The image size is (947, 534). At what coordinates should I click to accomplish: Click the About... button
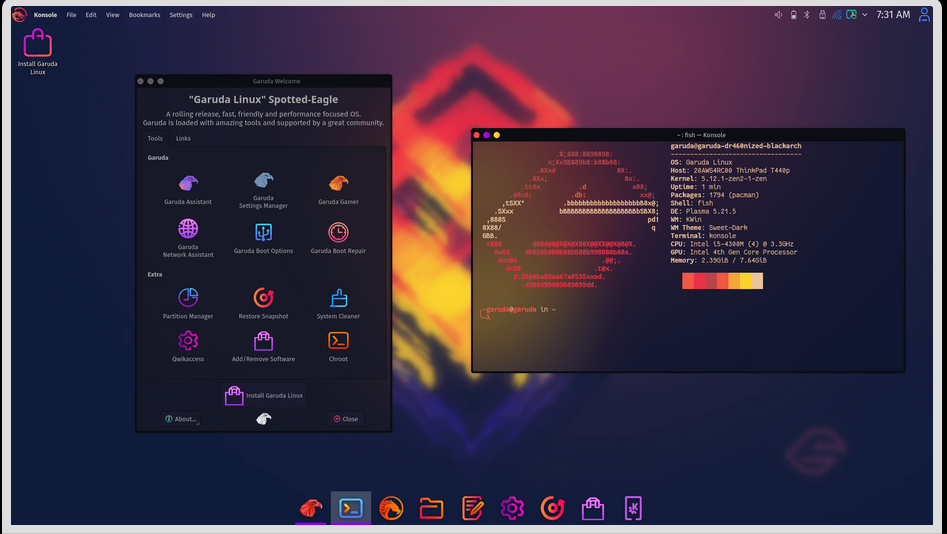tap(181, 419)
